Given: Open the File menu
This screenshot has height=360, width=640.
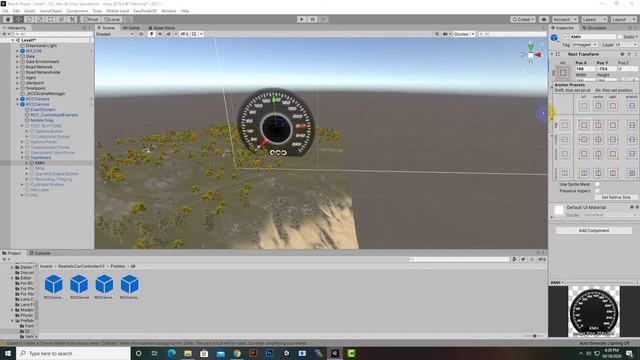Looking at the screenshot, I should [5, 11].
